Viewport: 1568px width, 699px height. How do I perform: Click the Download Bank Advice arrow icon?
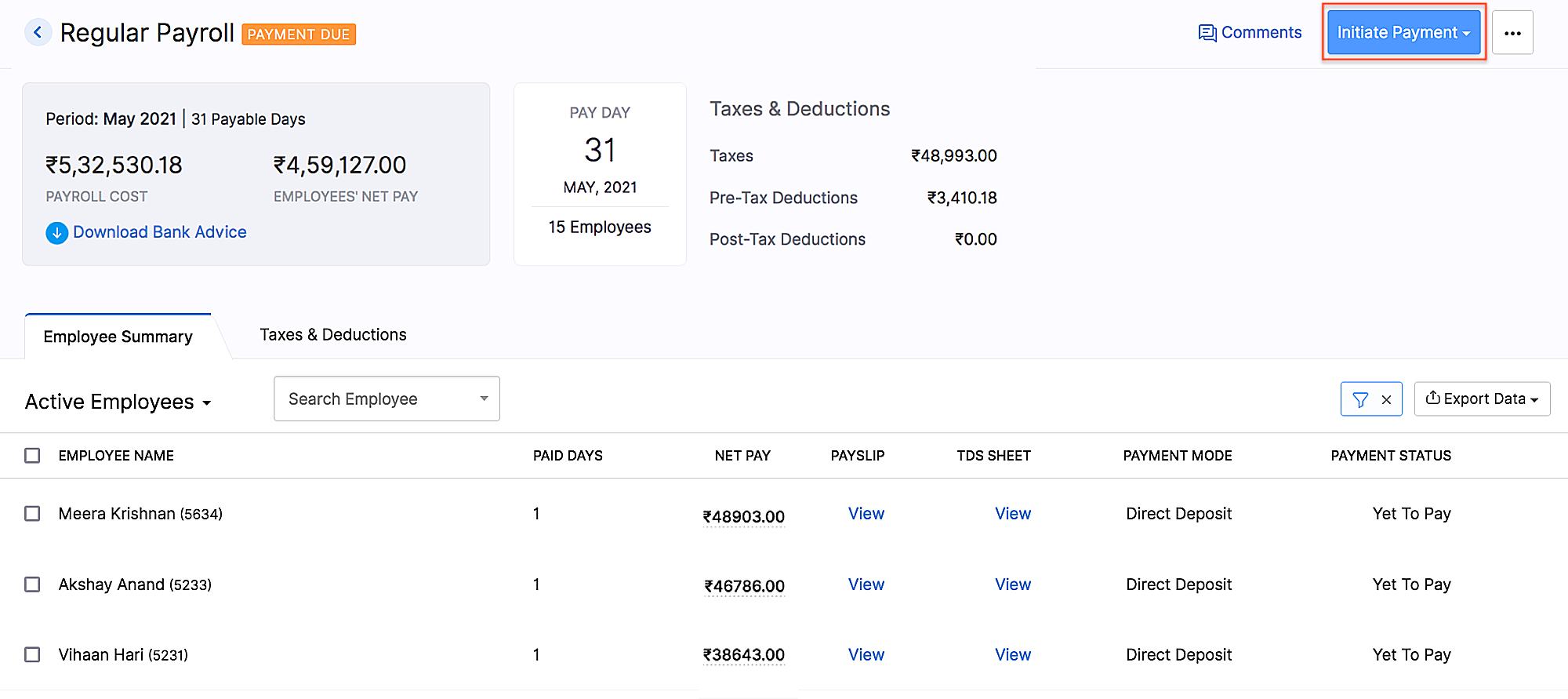56,233
